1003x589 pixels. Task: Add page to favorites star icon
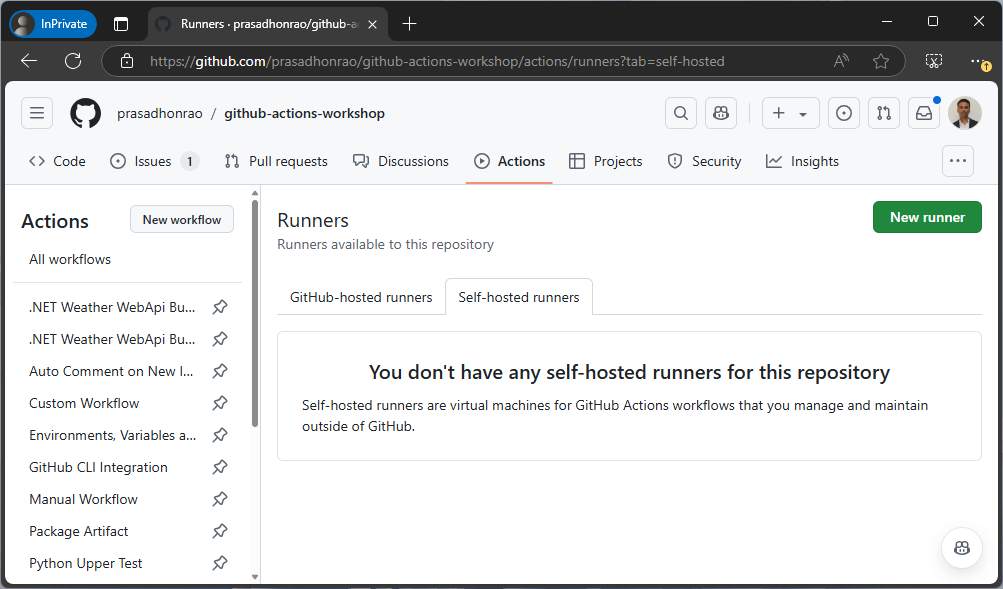(881, 61)
